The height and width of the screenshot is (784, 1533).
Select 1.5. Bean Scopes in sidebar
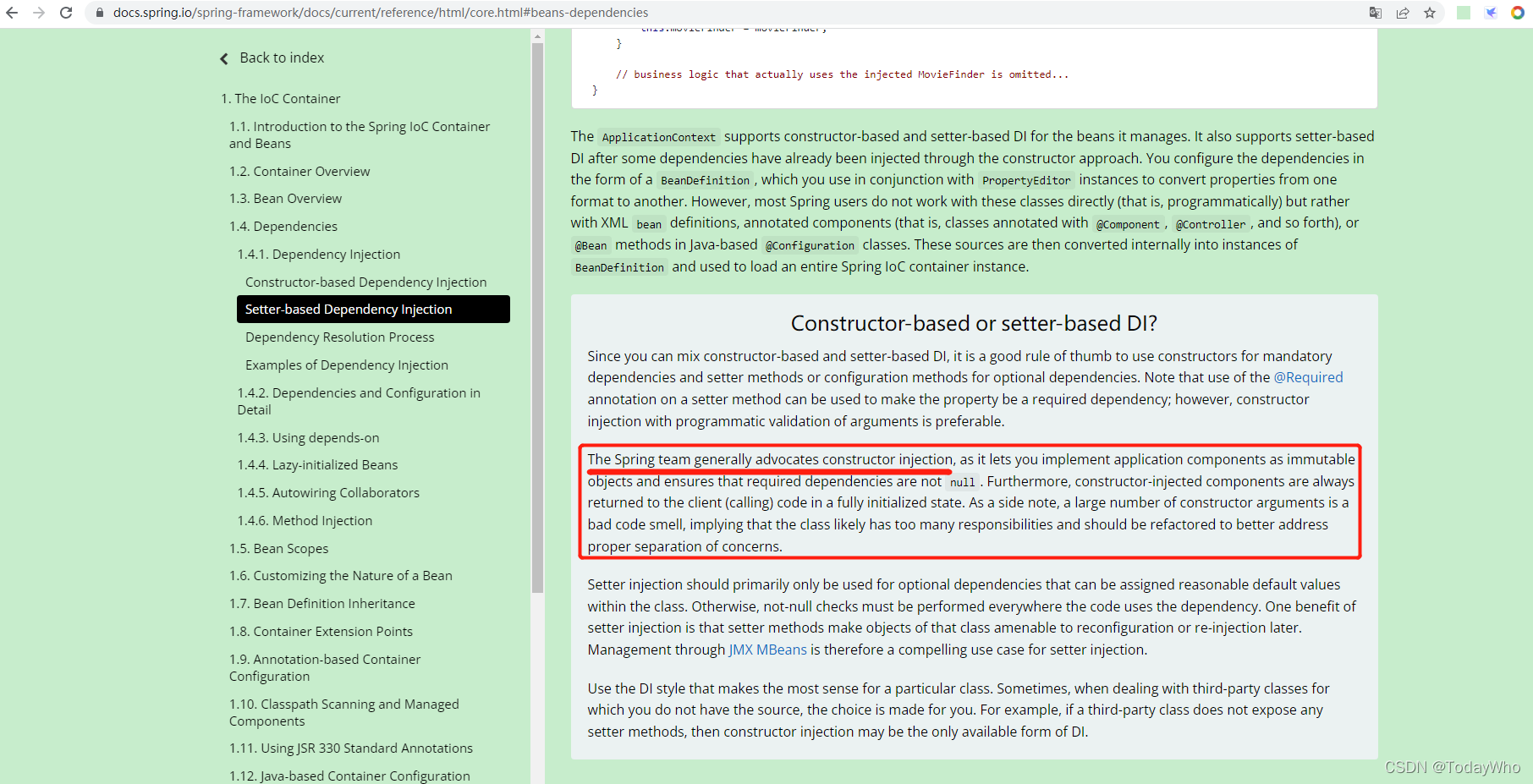(278, 549)
